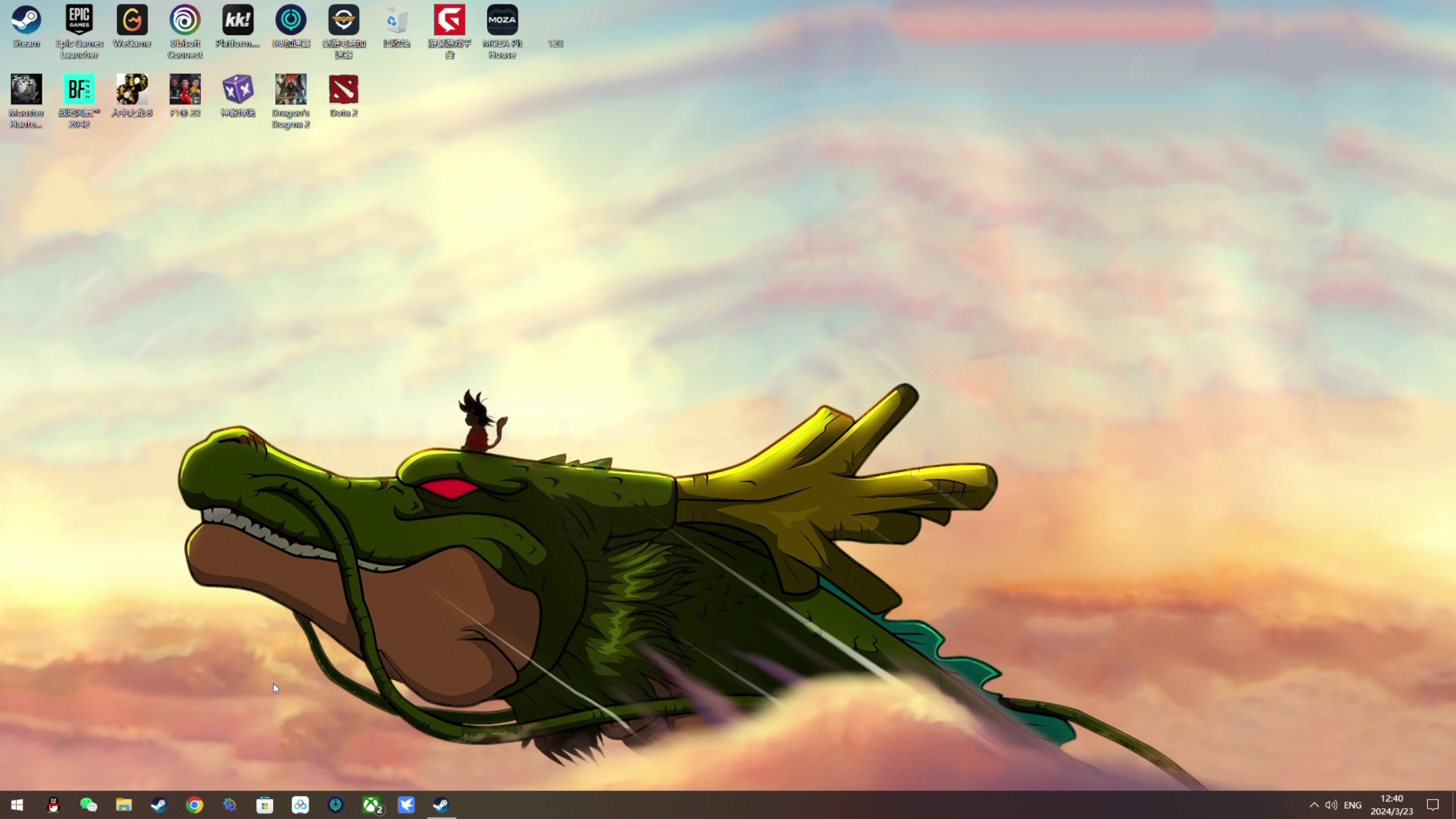Open the Windows Start menu

pos(17,805)
